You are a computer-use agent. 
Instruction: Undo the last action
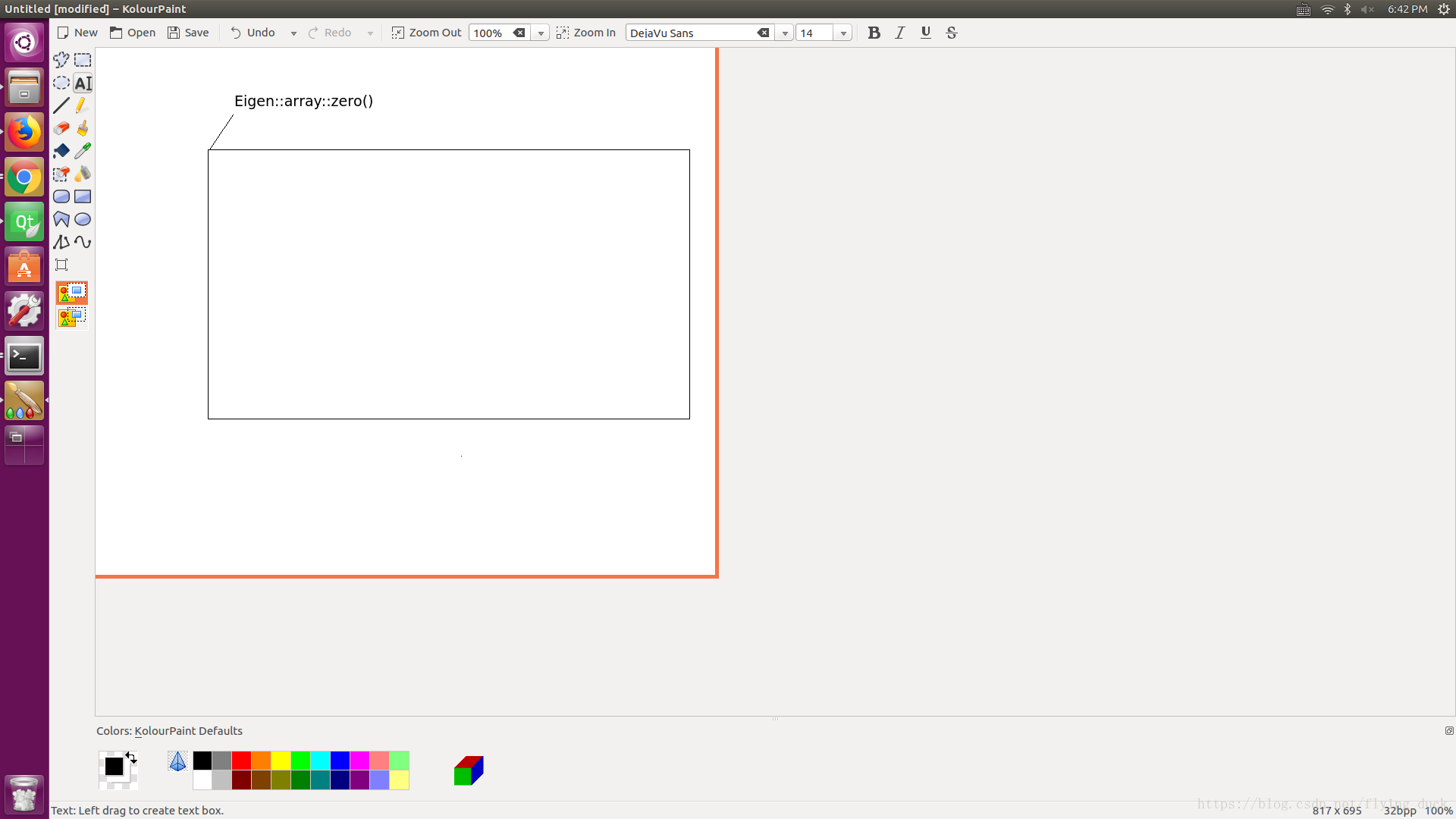pyautogui.click(x=253, y=33)
